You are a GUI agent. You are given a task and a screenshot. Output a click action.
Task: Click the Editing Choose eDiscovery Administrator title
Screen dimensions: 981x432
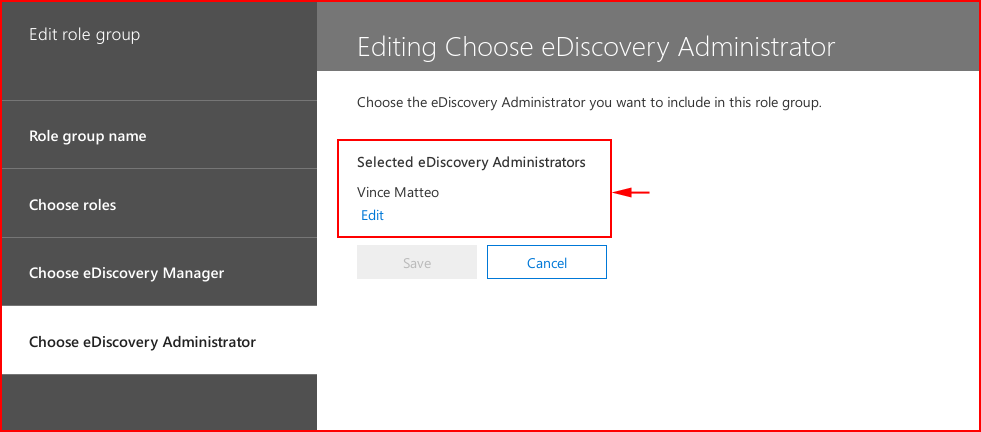[x=596, y=48]
